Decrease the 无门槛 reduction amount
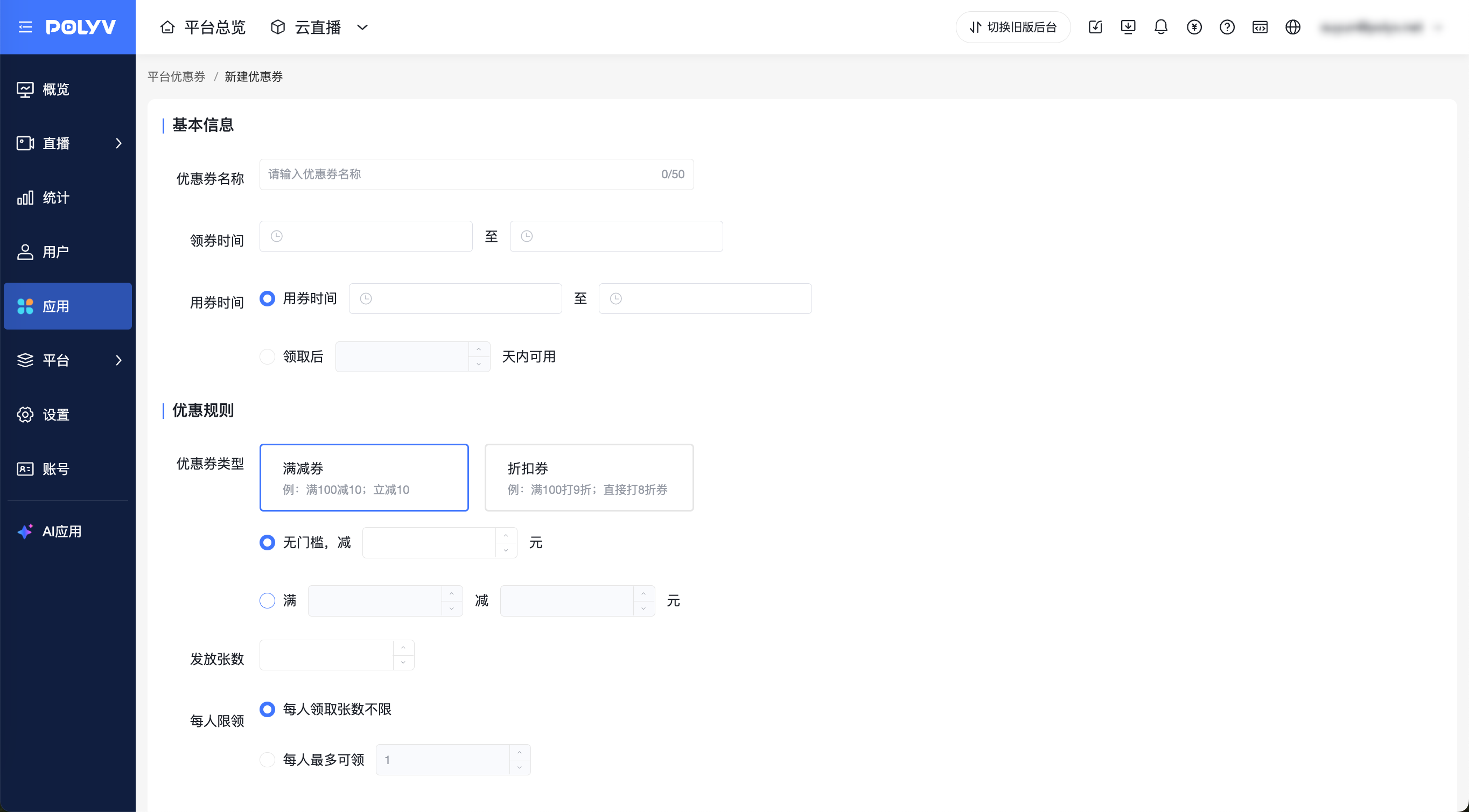Viewport: 1469px width, 812px height. coord(506,550)
